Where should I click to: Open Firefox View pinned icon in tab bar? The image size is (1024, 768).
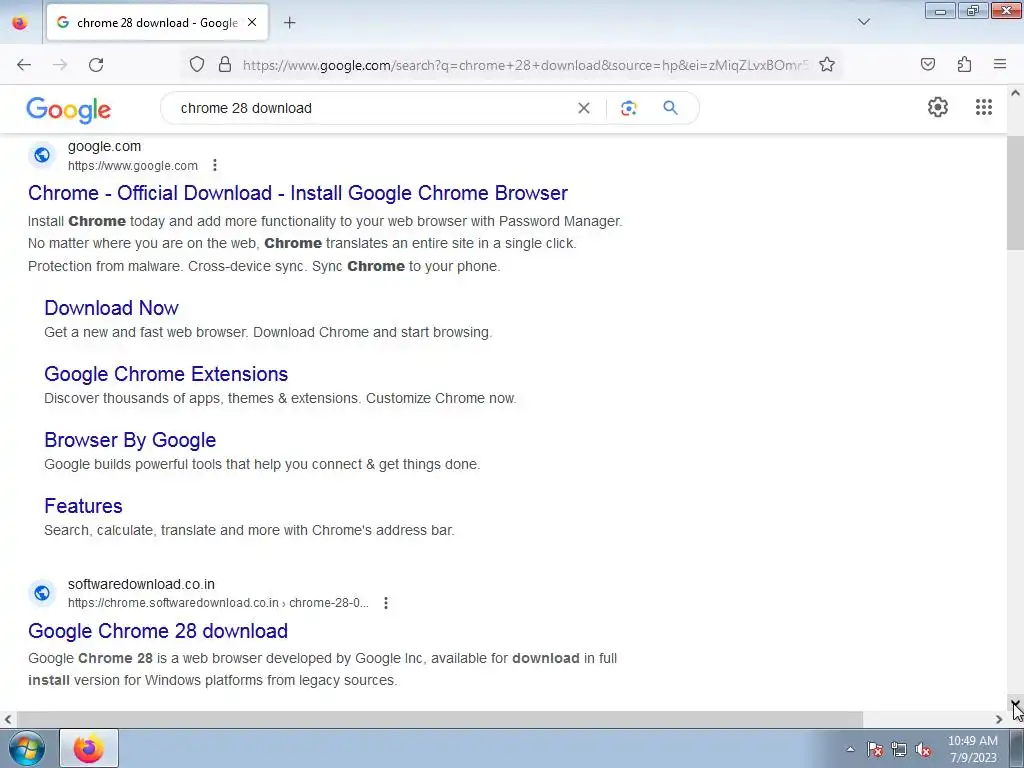[x=20, y=23]
